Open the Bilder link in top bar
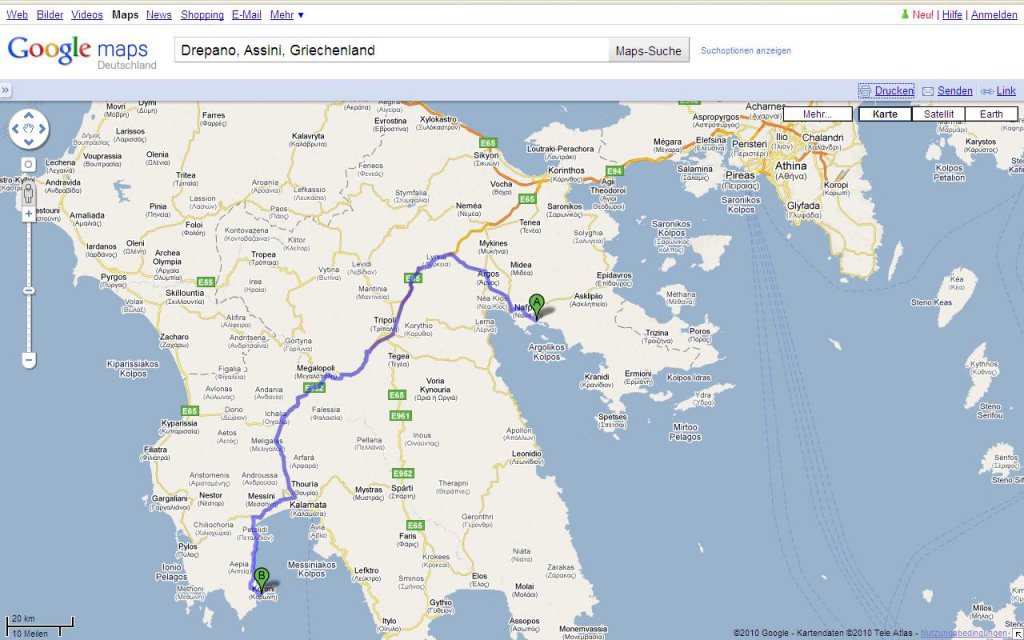 50,14
